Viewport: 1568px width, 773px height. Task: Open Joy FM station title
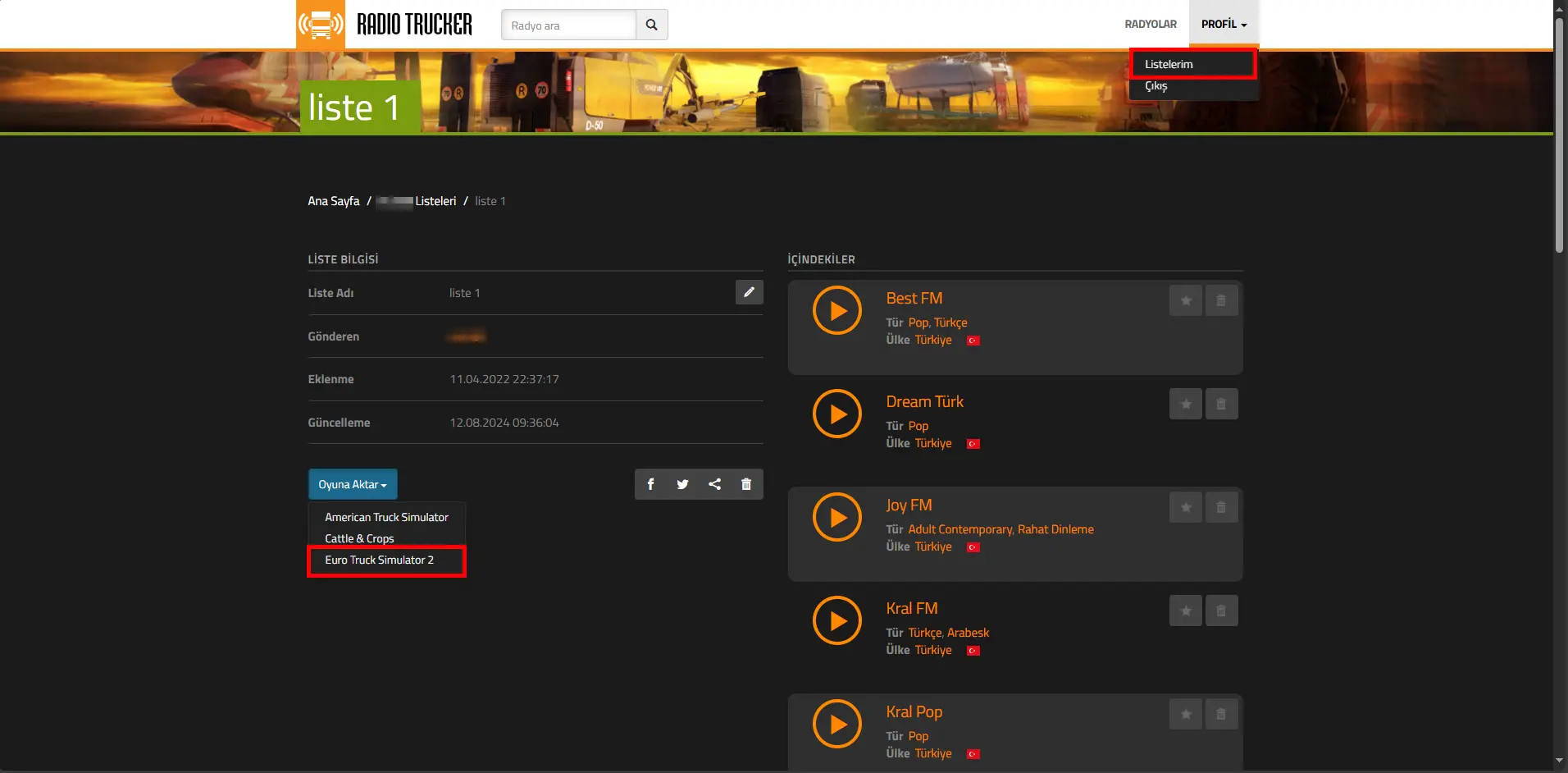click(909, 505)
